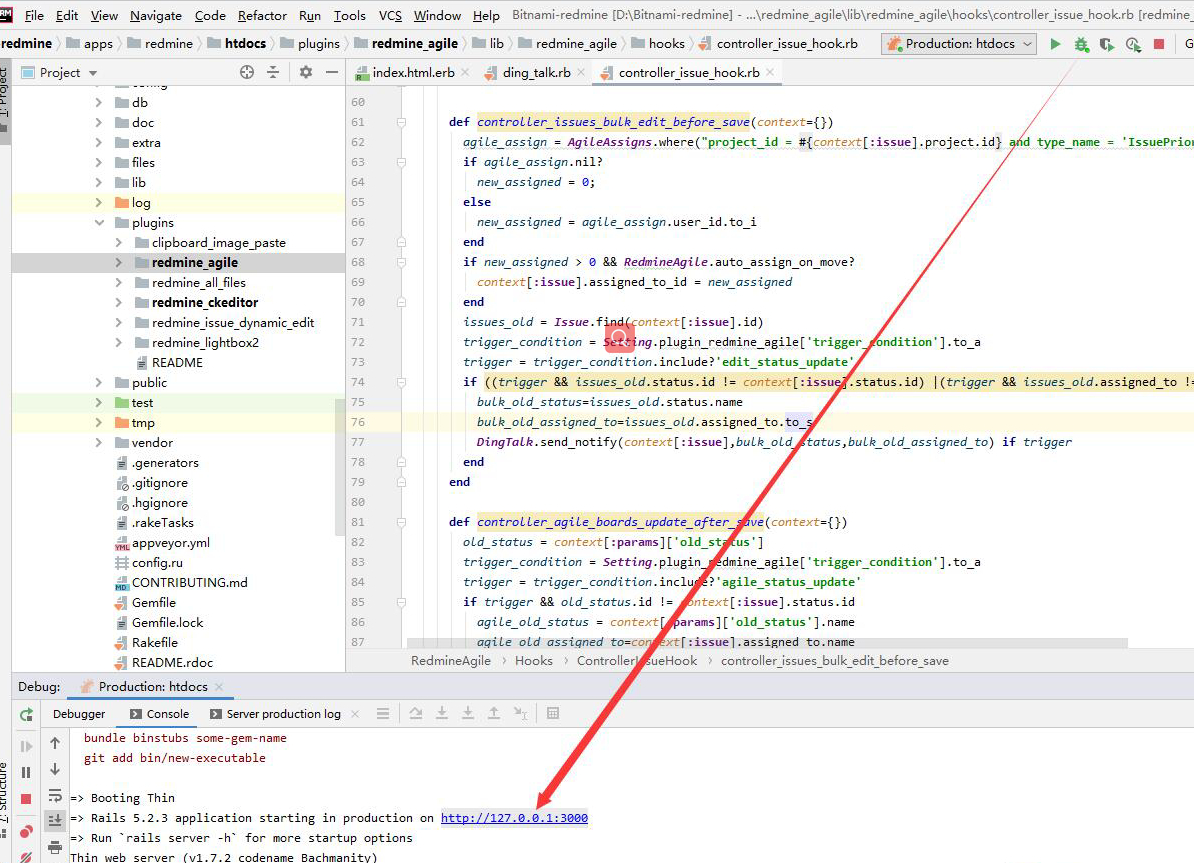Toggle soft-wrap in the debug console

(x=55, y=796)
